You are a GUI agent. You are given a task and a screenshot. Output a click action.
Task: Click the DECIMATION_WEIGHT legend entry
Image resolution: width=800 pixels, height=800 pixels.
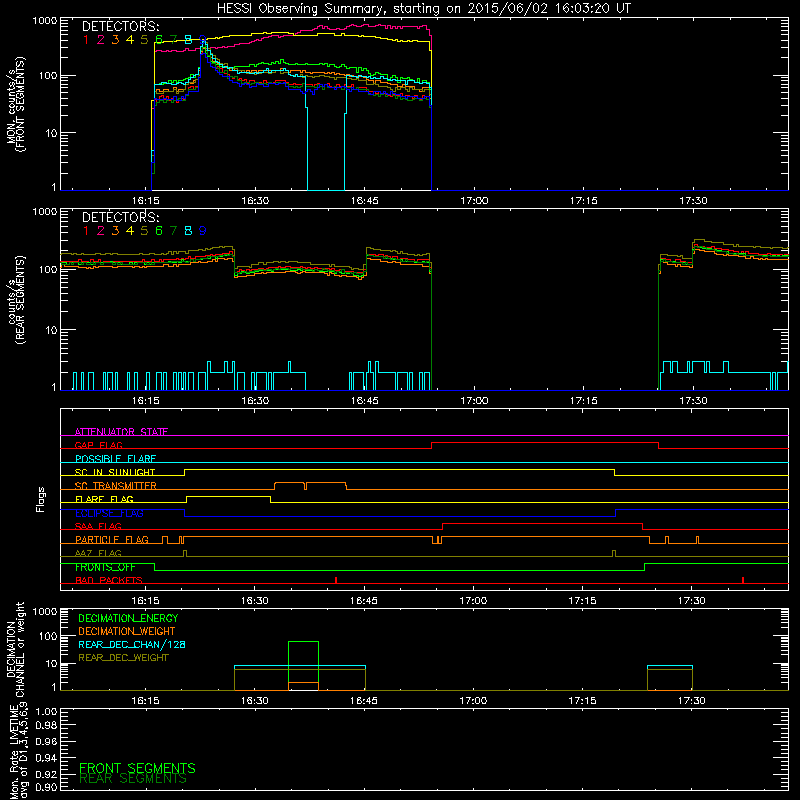(x=127, y=631)
